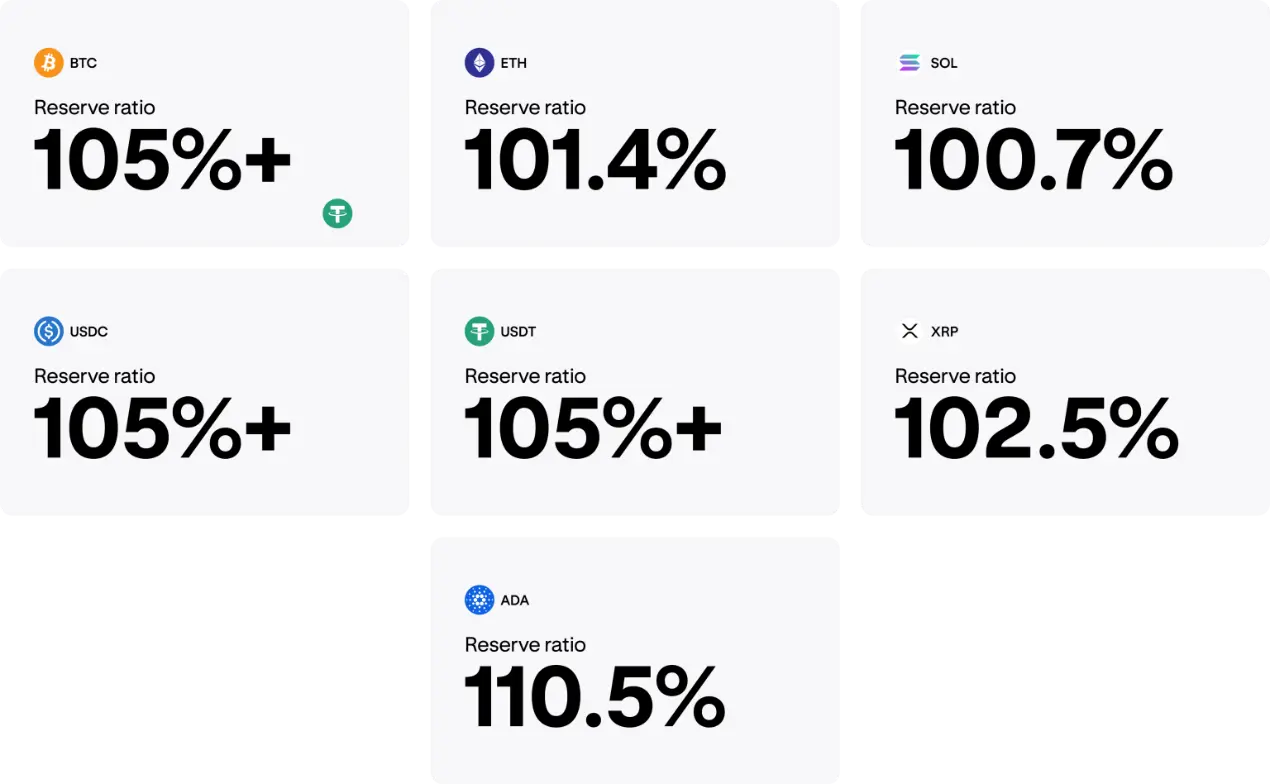
Task: Click the ETH ticker label
Action: click(x=513, y=63)
